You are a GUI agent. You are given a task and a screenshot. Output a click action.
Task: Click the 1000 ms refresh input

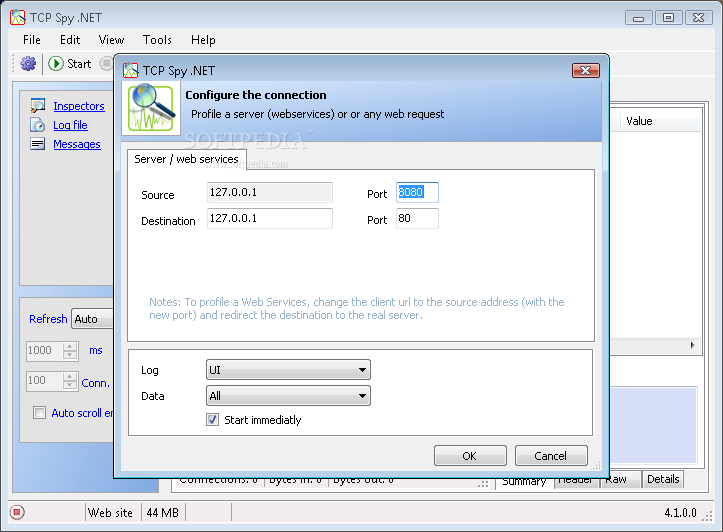45,350
